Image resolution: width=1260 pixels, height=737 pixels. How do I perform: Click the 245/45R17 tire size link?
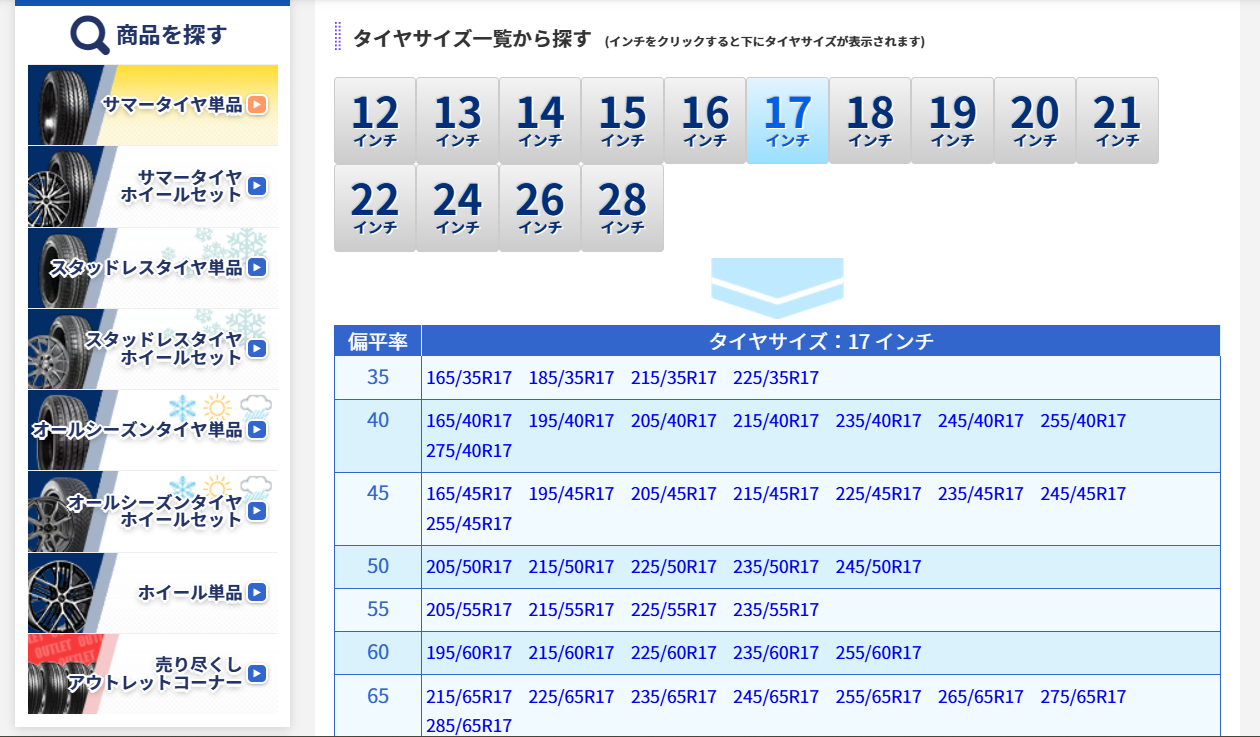1083,494
